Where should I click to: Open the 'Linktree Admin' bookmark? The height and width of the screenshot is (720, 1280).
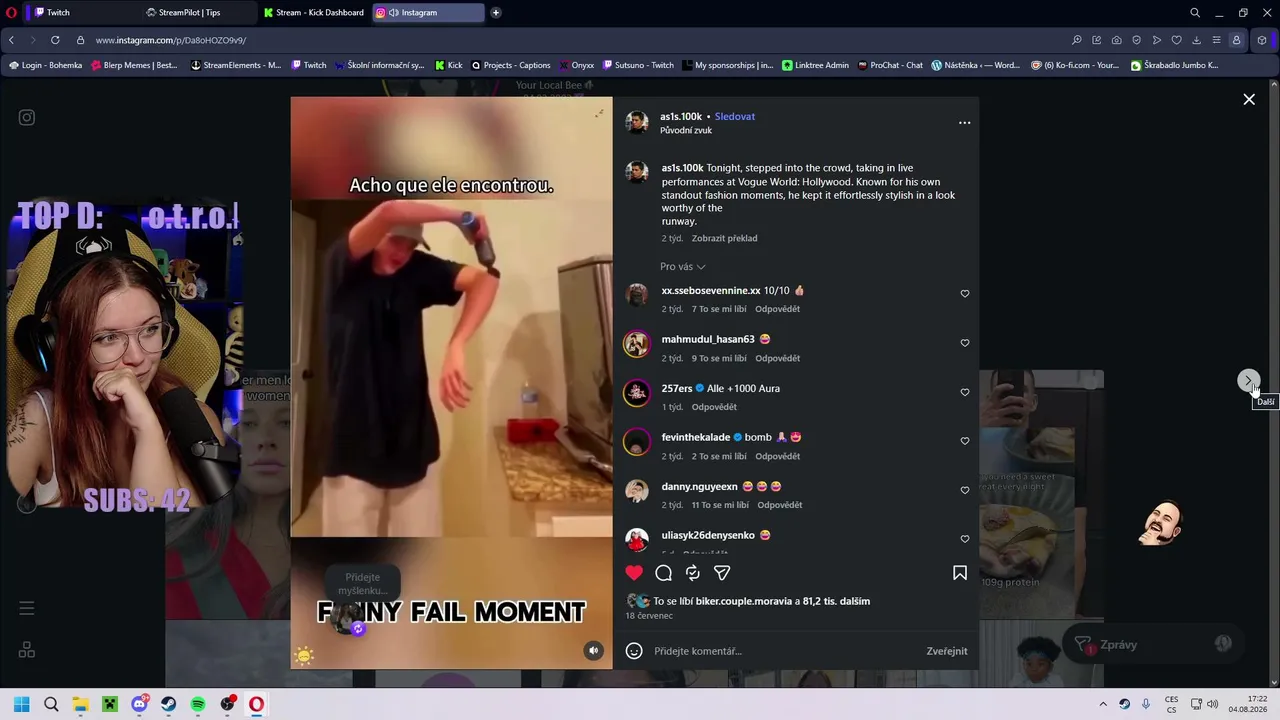815,65
